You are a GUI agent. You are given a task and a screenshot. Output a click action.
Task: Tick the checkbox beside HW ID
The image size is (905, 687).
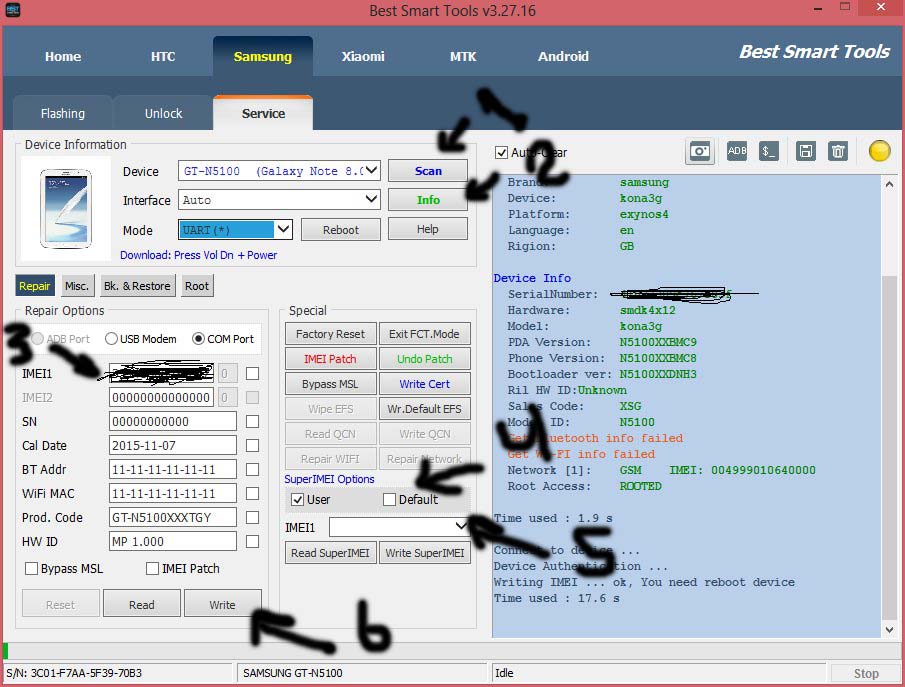point(252,542)
